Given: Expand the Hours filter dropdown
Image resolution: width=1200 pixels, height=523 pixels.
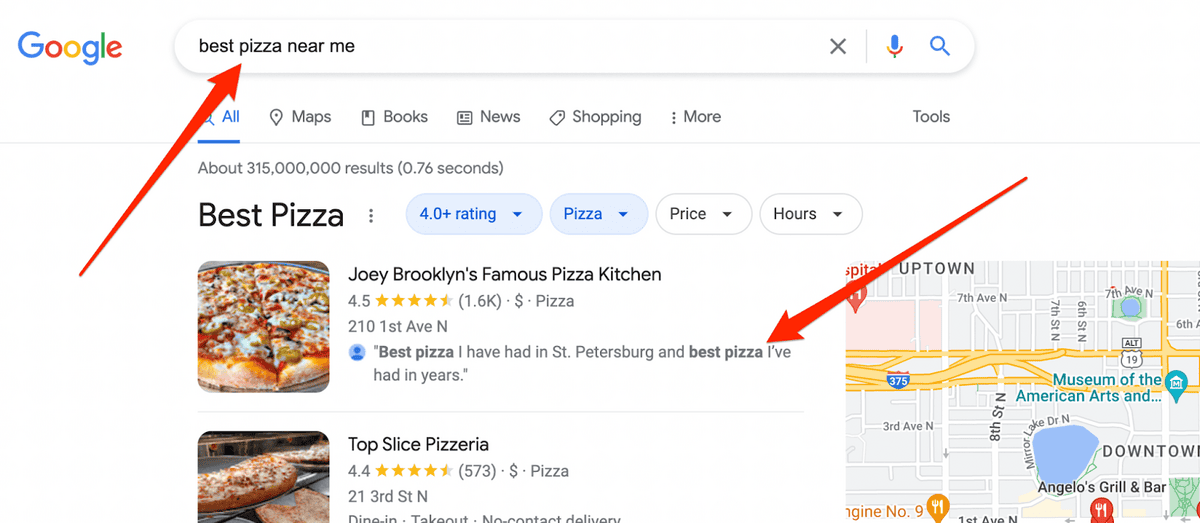Looking at the screenshot, I should pos(811,214).
